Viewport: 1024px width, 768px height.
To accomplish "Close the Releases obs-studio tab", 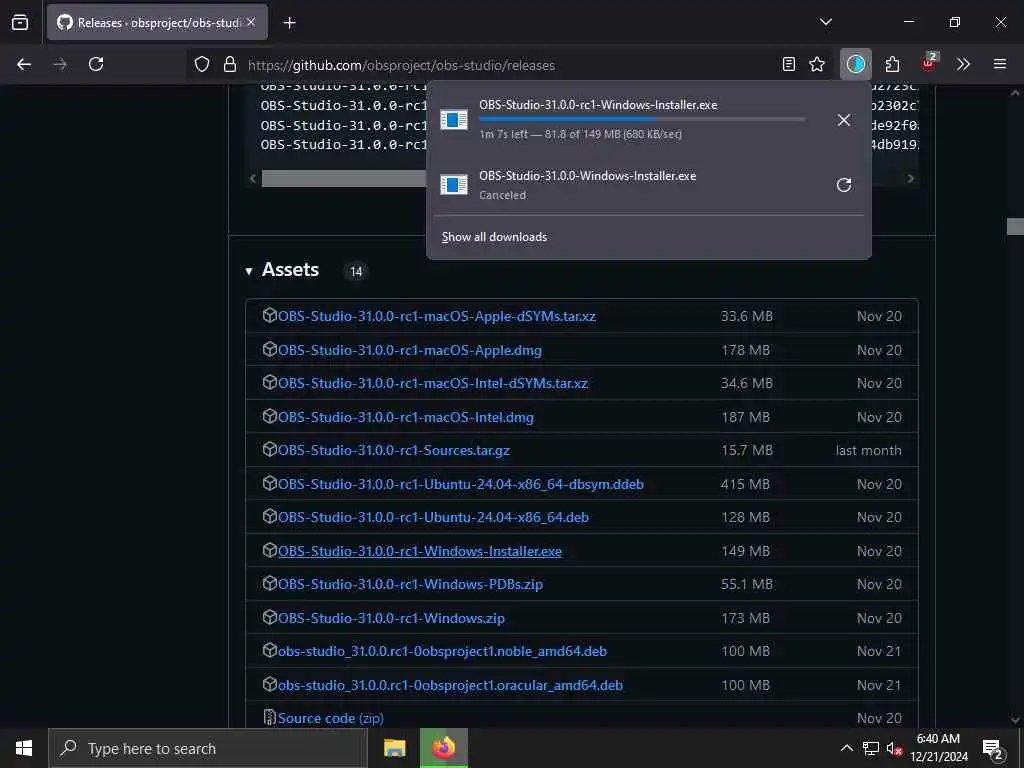I will tap(251, 22).
